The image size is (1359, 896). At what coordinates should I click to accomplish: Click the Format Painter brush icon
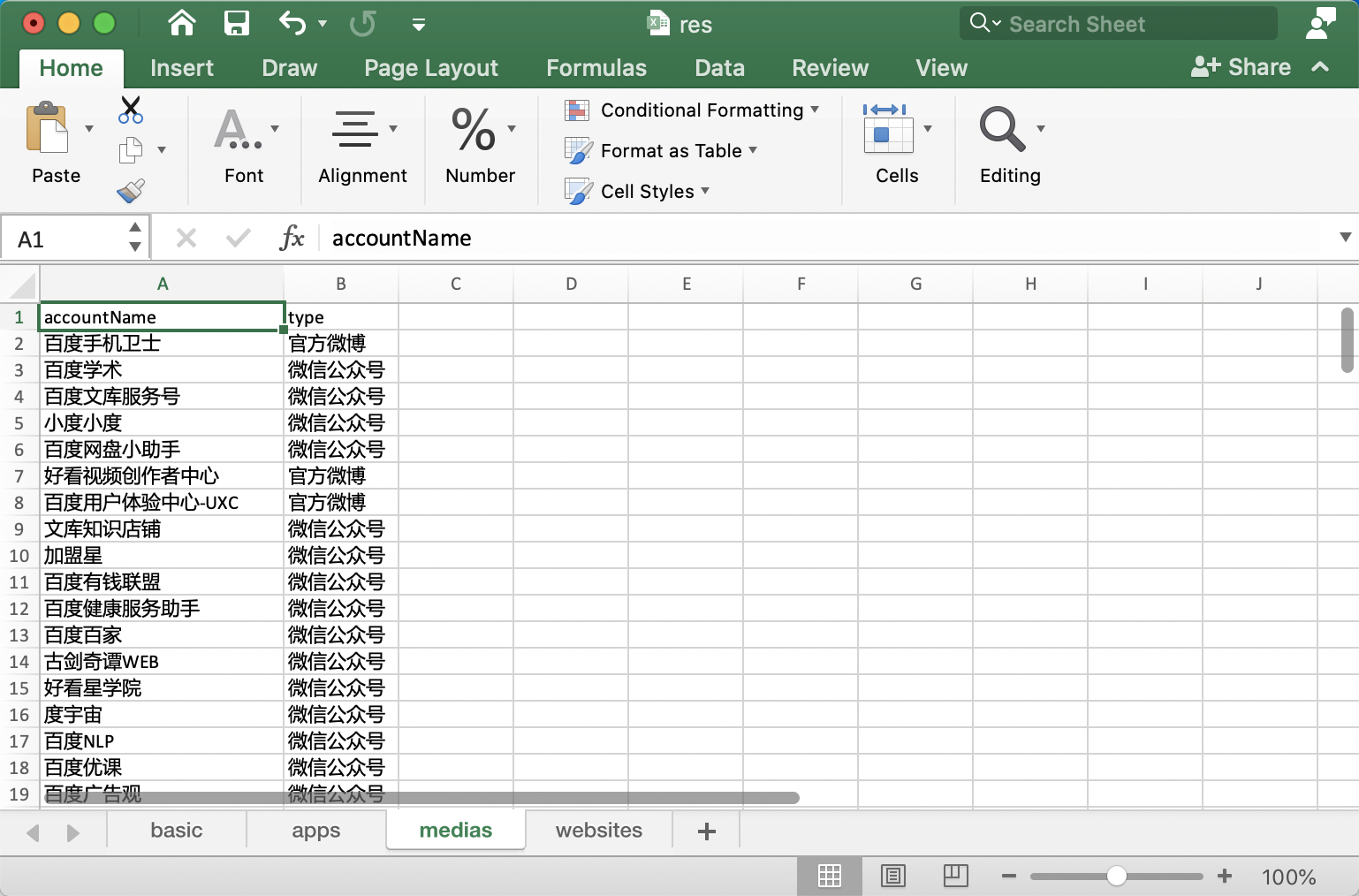coord(131,190)
